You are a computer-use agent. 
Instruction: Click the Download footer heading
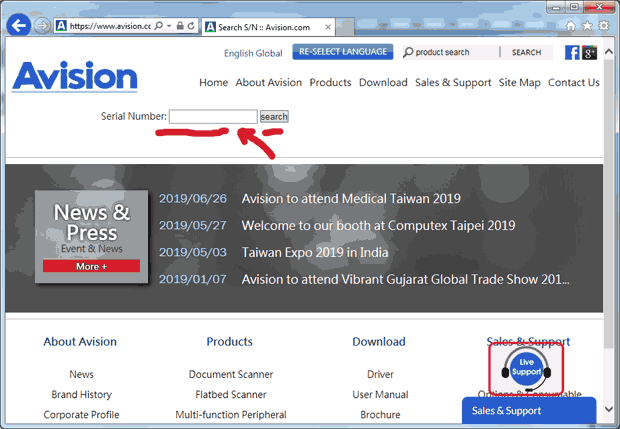(x=379, y=342)
